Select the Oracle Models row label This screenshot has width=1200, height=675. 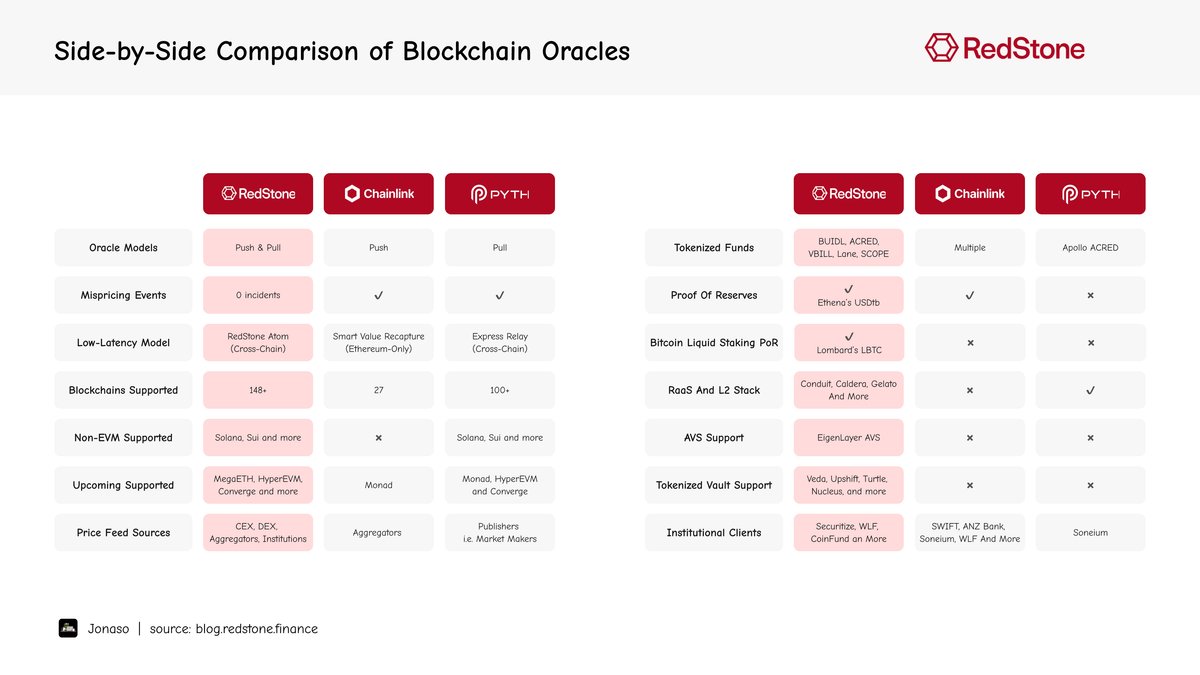(123, 248)
